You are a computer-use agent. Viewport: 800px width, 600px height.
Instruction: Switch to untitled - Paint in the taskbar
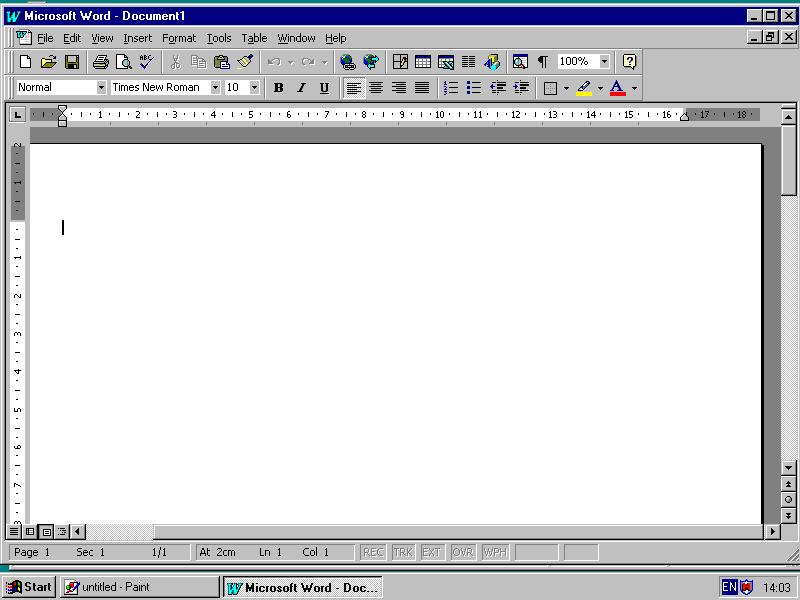[140, 587]
